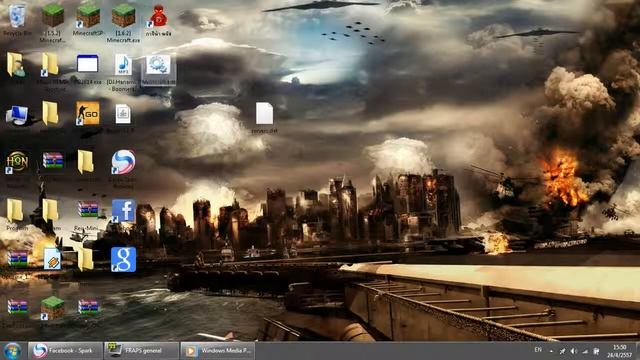Open the Program folder icon
Screen dimensions: 640x360
point(15,211)
